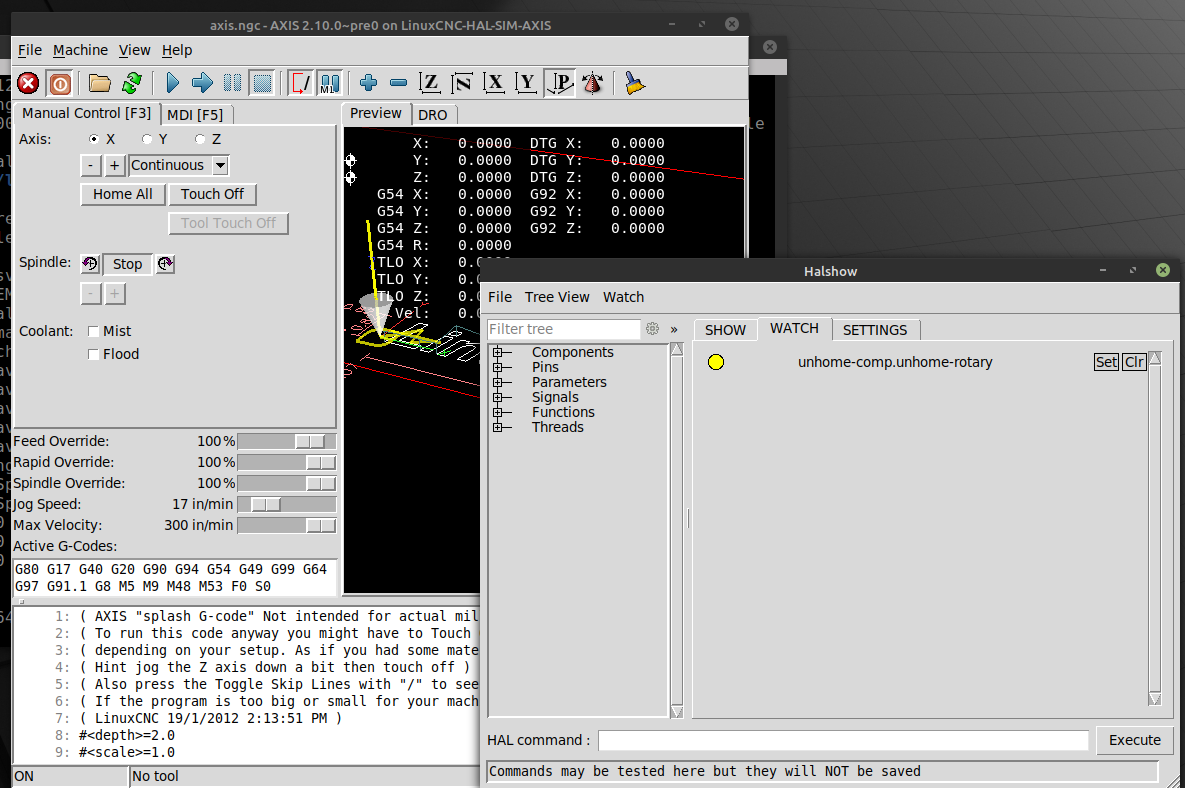Open the AXIS View menu

click(x=135, y=50)
